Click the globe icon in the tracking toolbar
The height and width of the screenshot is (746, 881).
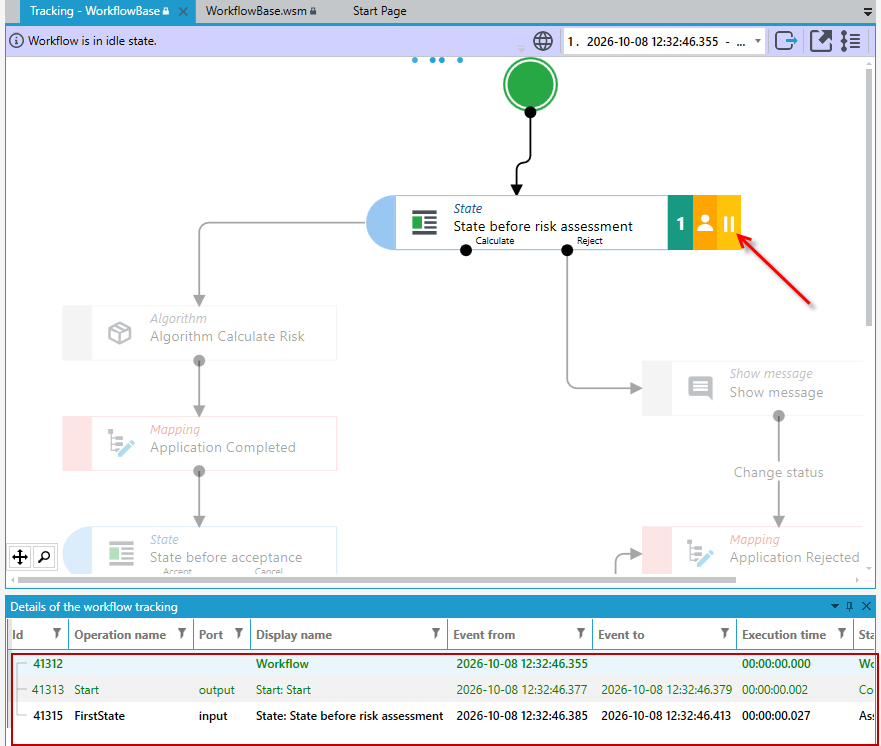point(543,41)
